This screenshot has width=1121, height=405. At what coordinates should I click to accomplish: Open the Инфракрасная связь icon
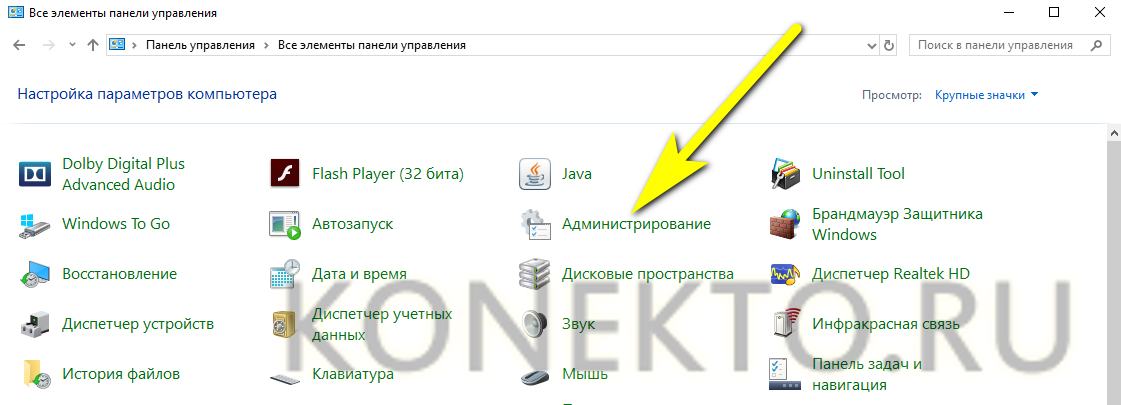(784, 324)
